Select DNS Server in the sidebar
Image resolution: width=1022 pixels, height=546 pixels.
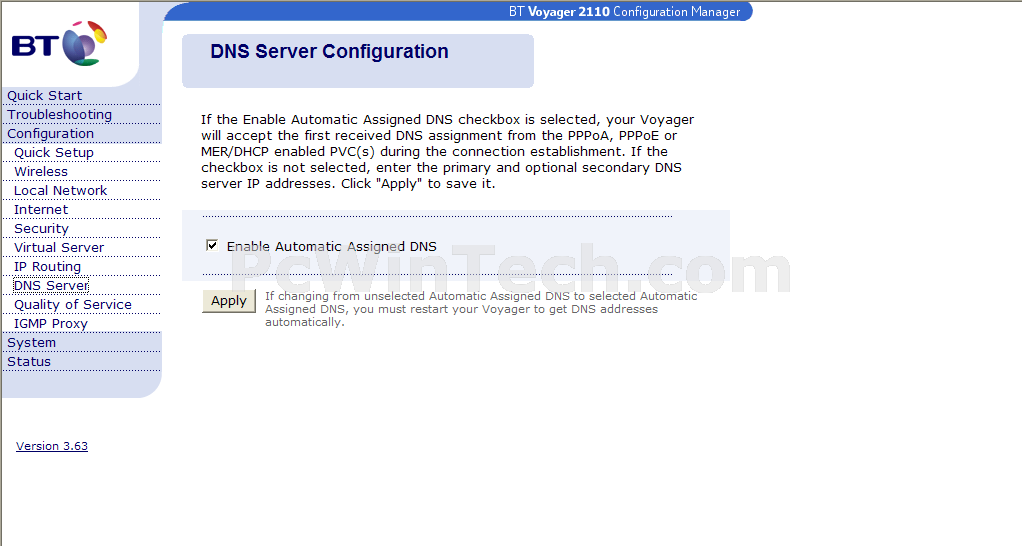(51, 285)
